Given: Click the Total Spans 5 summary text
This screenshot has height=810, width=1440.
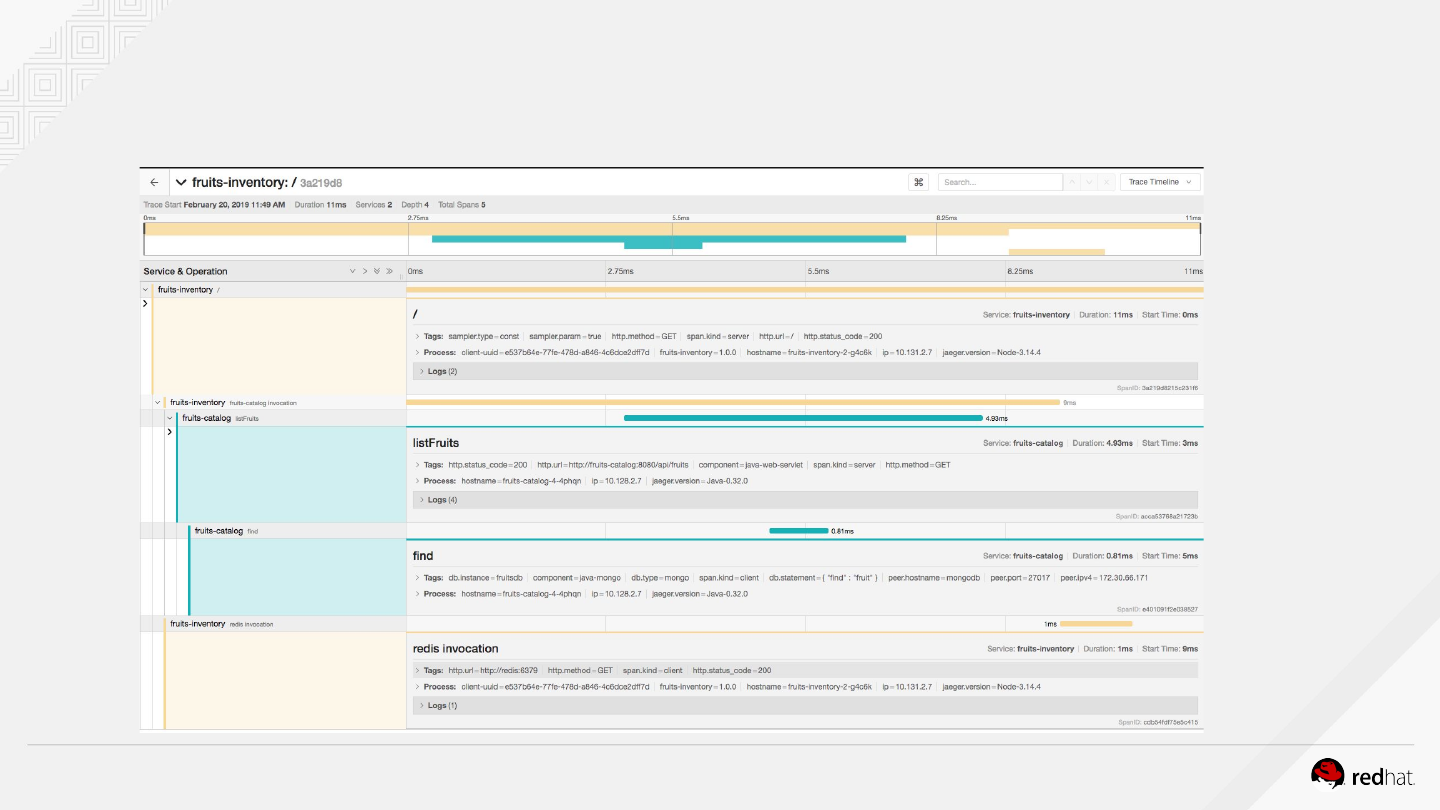Looking at the screenshot, I should tap(462, 205).
